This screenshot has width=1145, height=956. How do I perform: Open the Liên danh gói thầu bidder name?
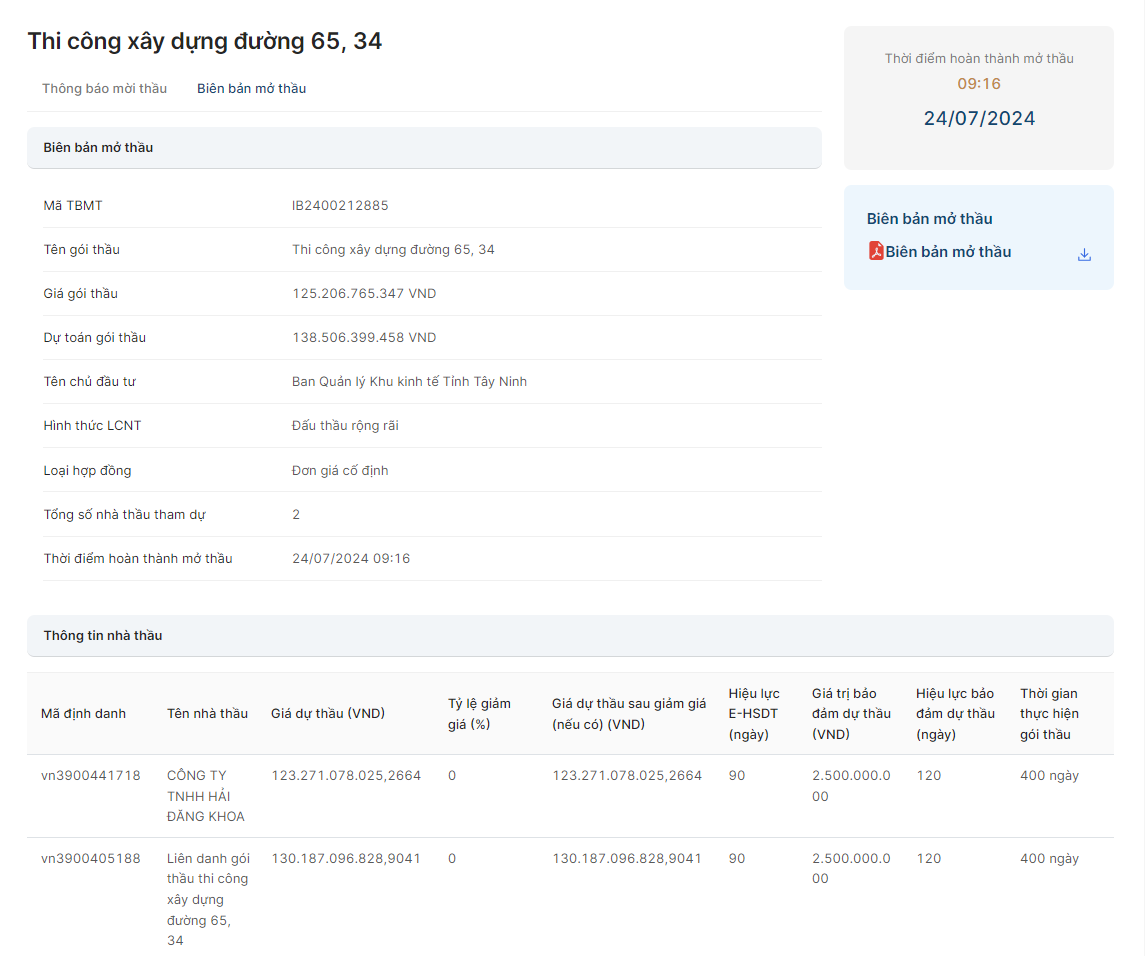pos(207,899)
